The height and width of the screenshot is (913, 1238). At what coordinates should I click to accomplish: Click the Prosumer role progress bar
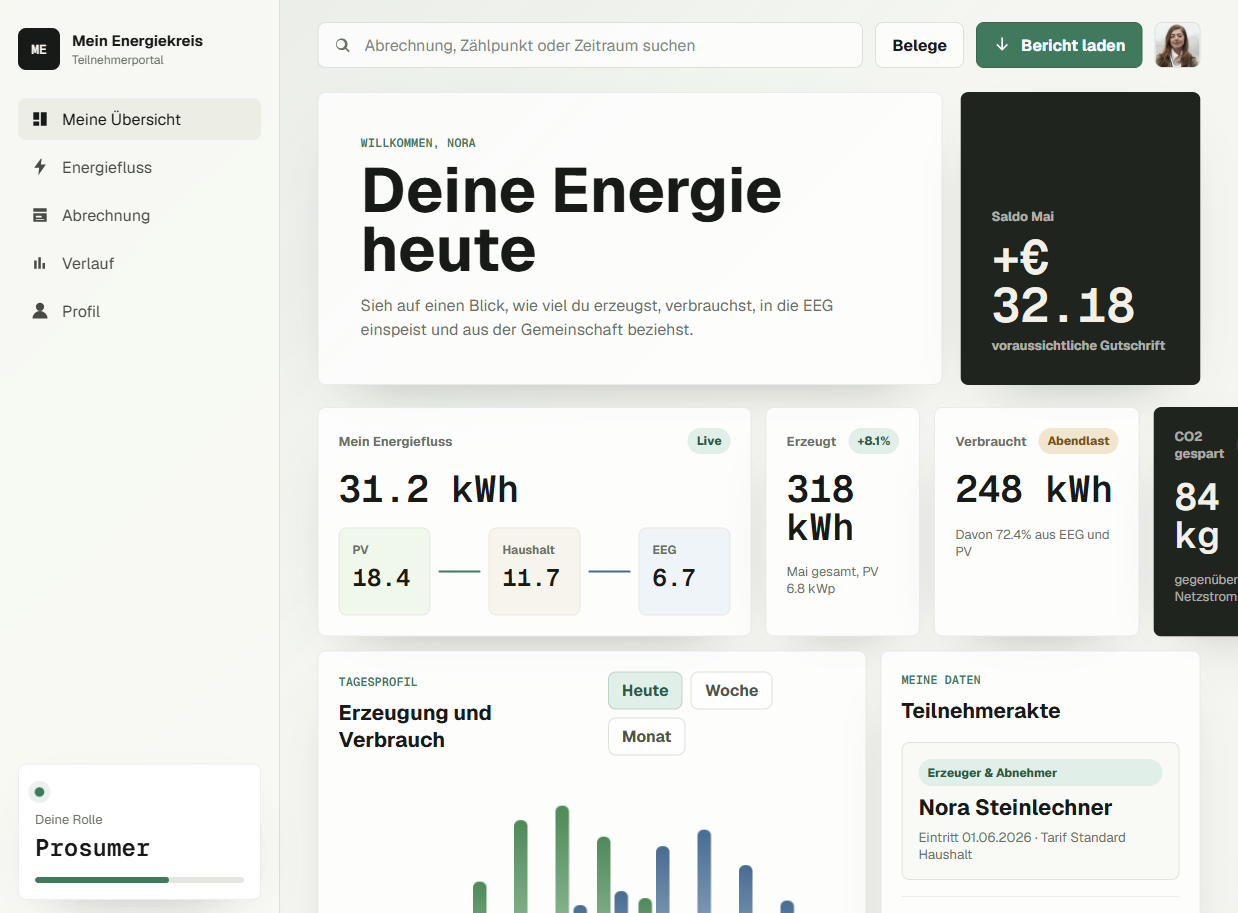(x=139, y=880)
